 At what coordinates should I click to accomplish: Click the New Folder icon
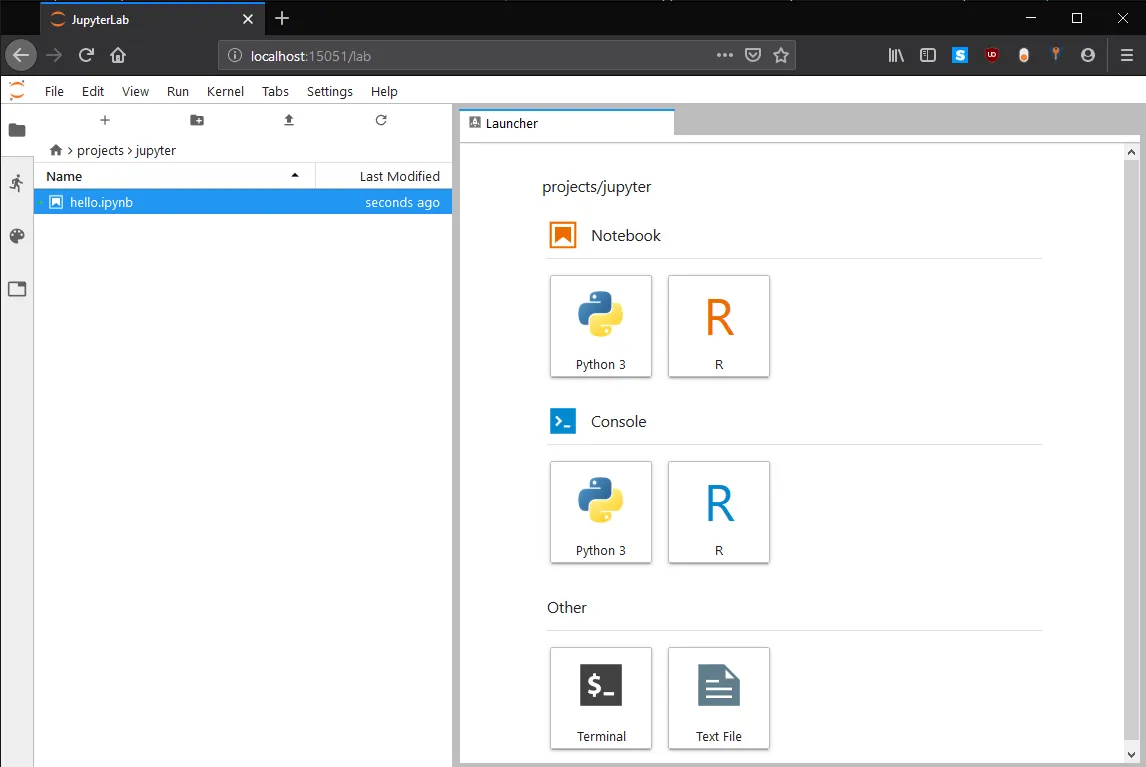coord(197,120)
